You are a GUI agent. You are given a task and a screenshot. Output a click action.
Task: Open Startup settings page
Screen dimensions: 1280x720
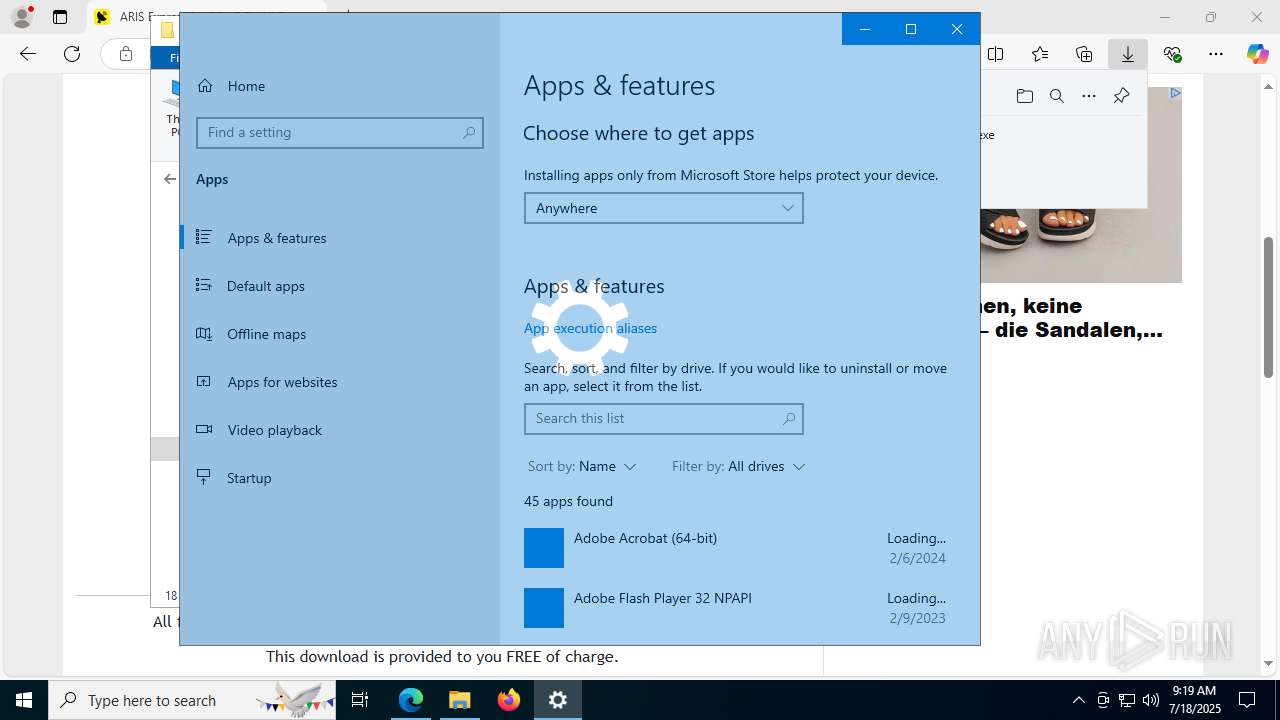[x=340, y=478]
